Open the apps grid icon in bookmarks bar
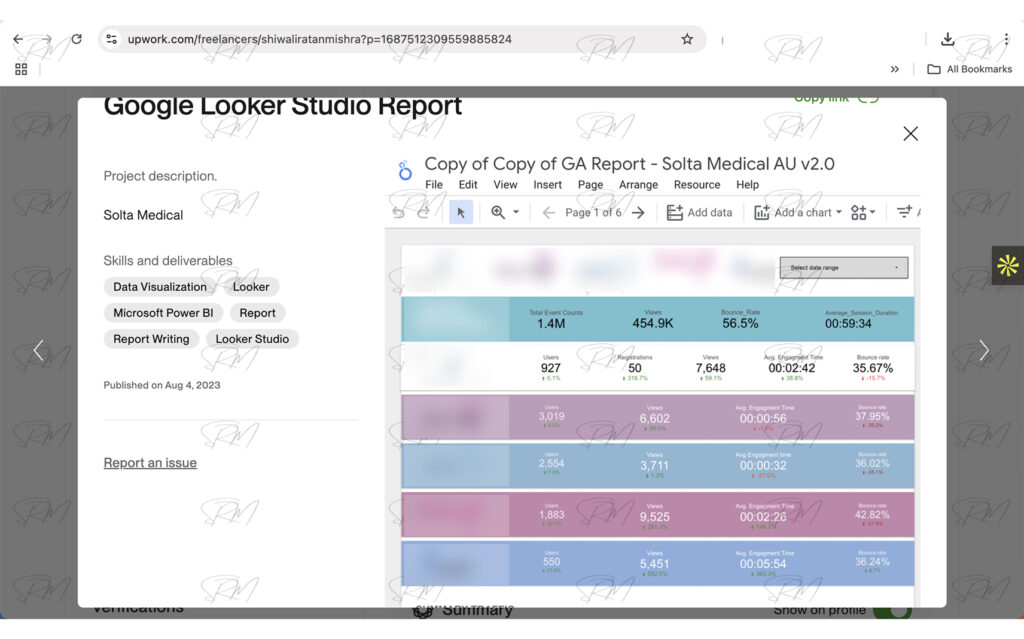The width and height of the screenshot is (1024, 639). (21, 69)
